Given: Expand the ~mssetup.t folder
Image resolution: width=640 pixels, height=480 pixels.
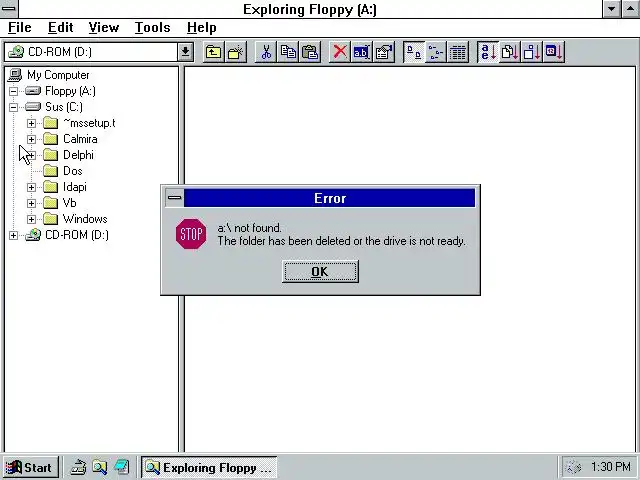Looking at the screenshot, I should click(31, 123).
